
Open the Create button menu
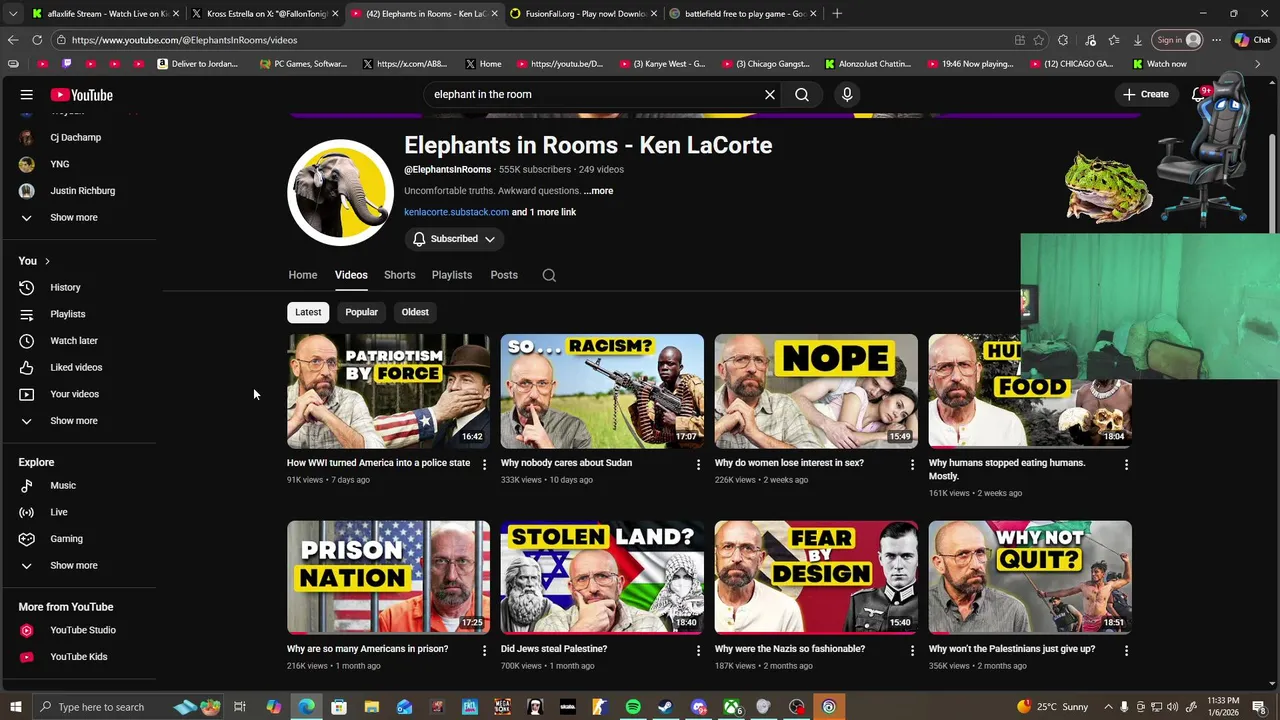[x=1145, y=95]
